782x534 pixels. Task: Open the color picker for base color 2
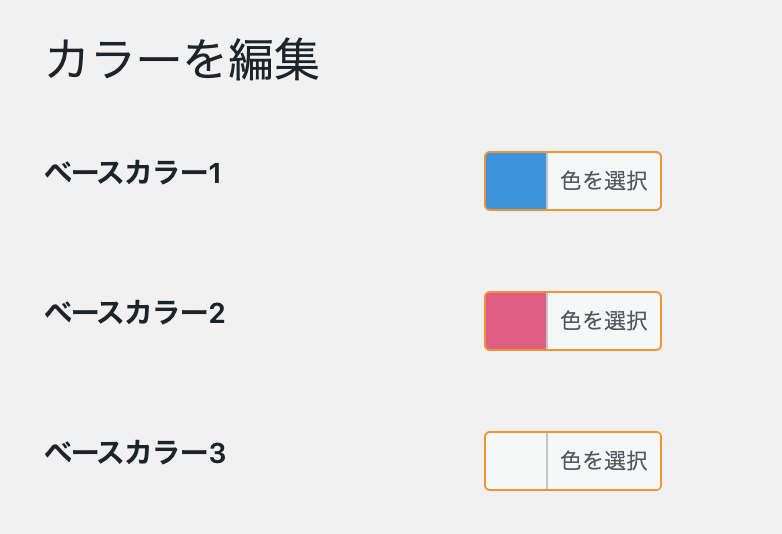click(x=603, y=321)
